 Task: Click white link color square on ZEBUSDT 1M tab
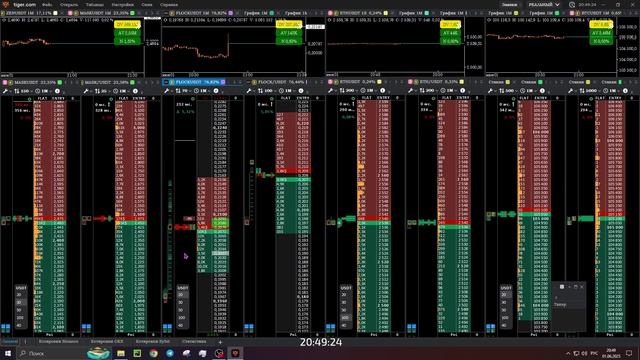click(x=56, y=13)
